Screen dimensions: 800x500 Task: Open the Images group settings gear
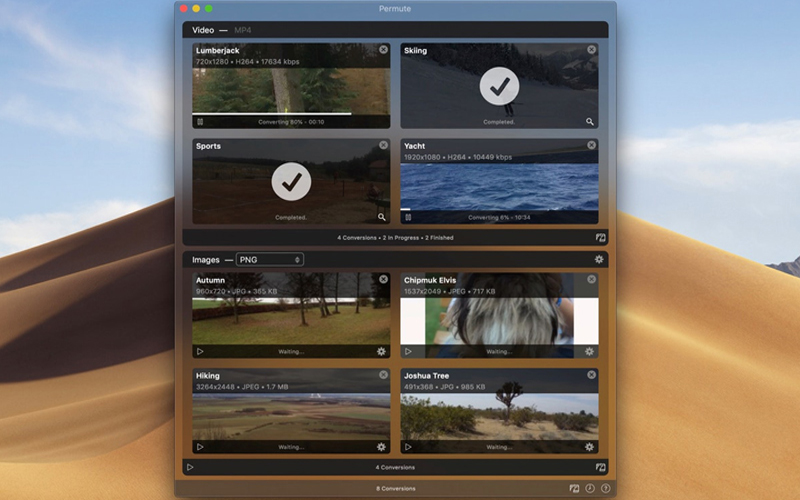click(x=599, y=259)
